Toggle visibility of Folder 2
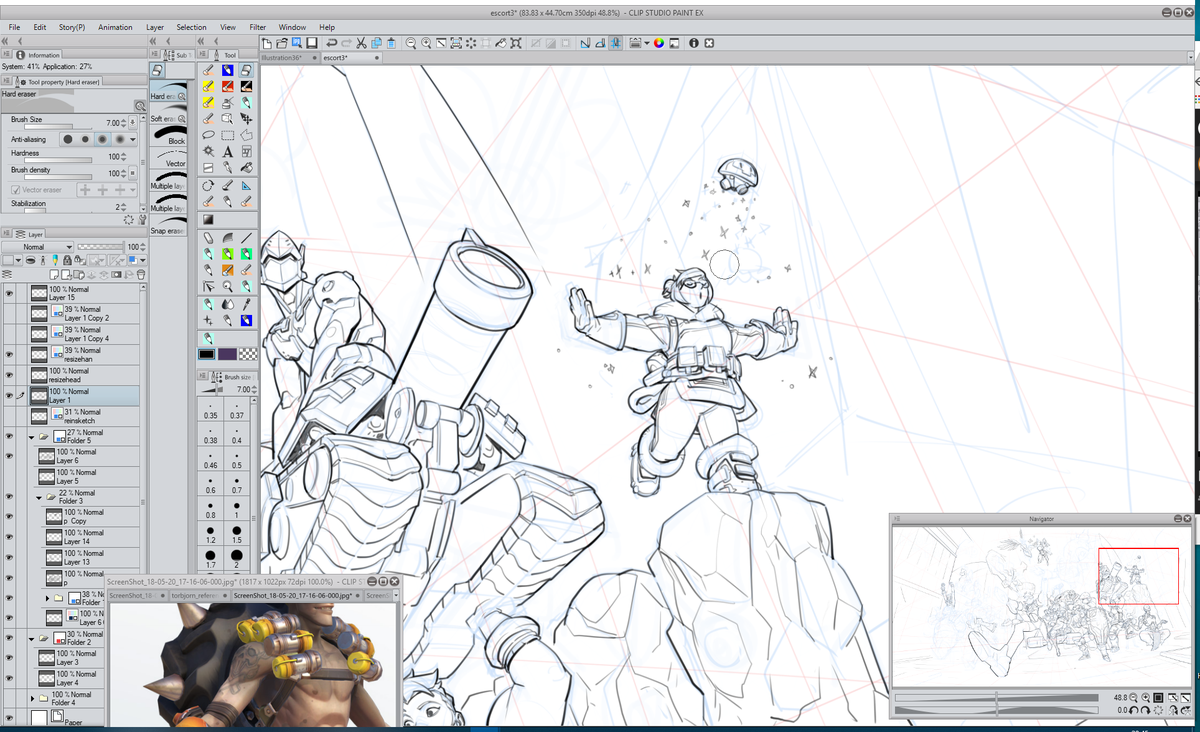The width and height of the screenshot is (1200, 732). (9, 638)
